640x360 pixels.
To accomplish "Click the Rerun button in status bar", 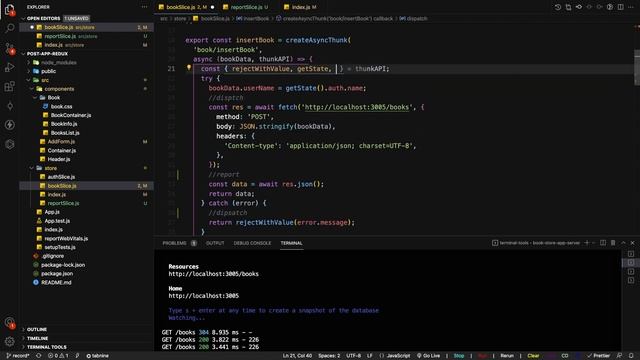I will coord(507,356).
